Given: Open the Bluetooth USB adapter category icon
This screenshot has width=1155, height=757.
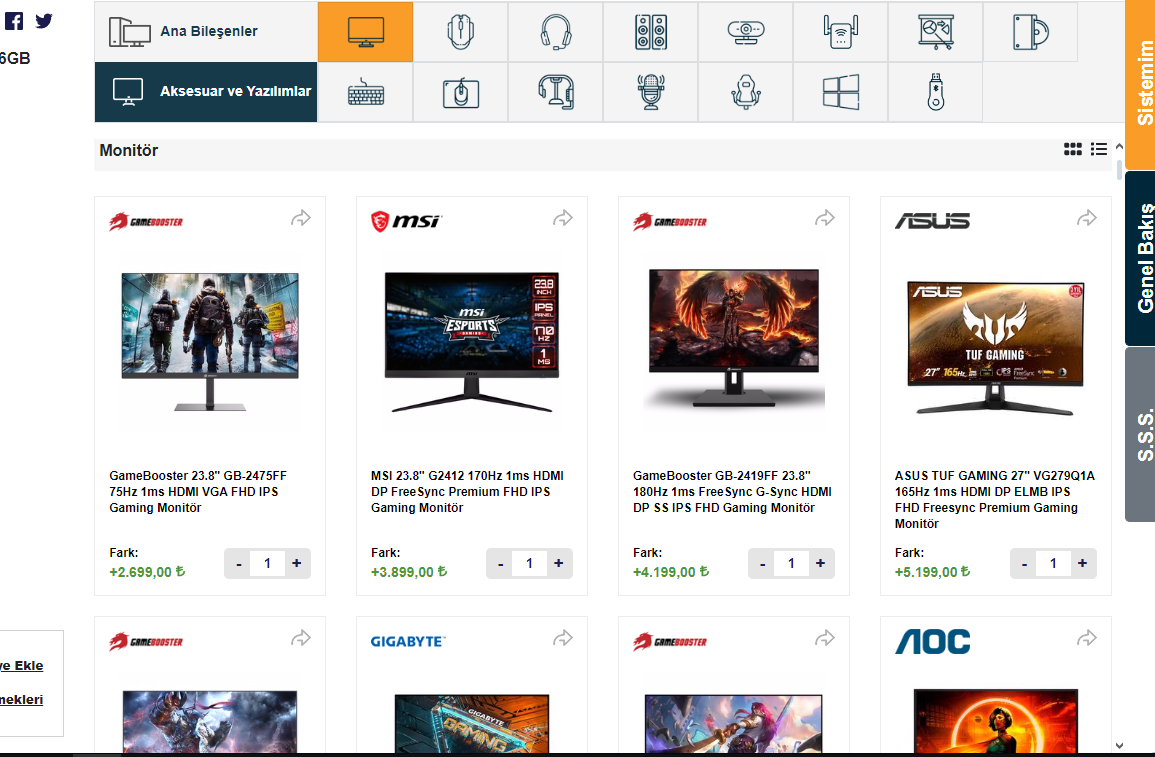Looking at the screenshot, I should (x=935, y=92).
